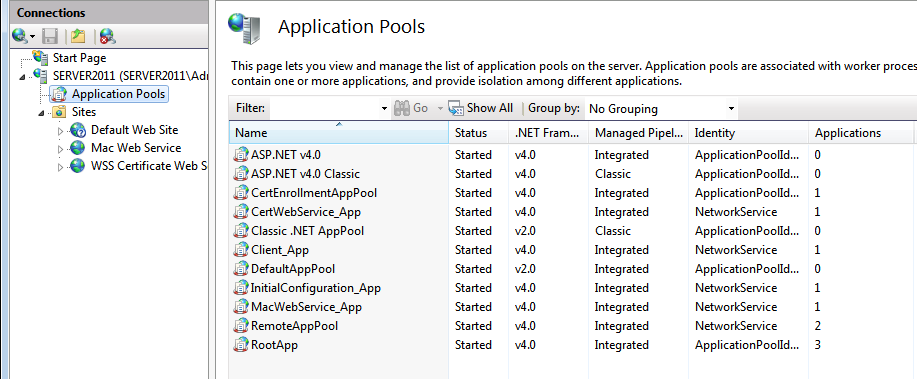Select the DefaultAppPool row name
The height and width of the screenshot is (379, 917).
pyautogui.click(x=292, y=269)
